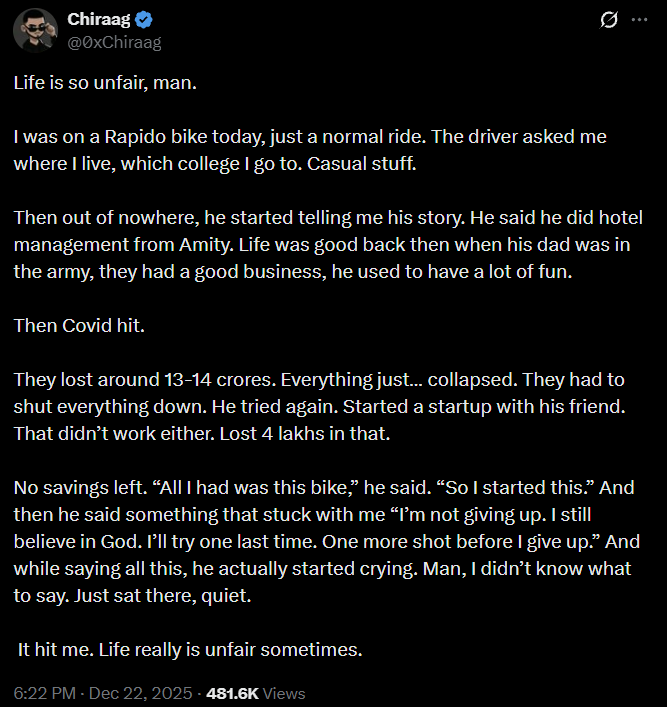This screenshot has height=707, width=667.
Task: Click the paragraph starting 'I was on a Rapido bike'
Action: pos(310,149)
